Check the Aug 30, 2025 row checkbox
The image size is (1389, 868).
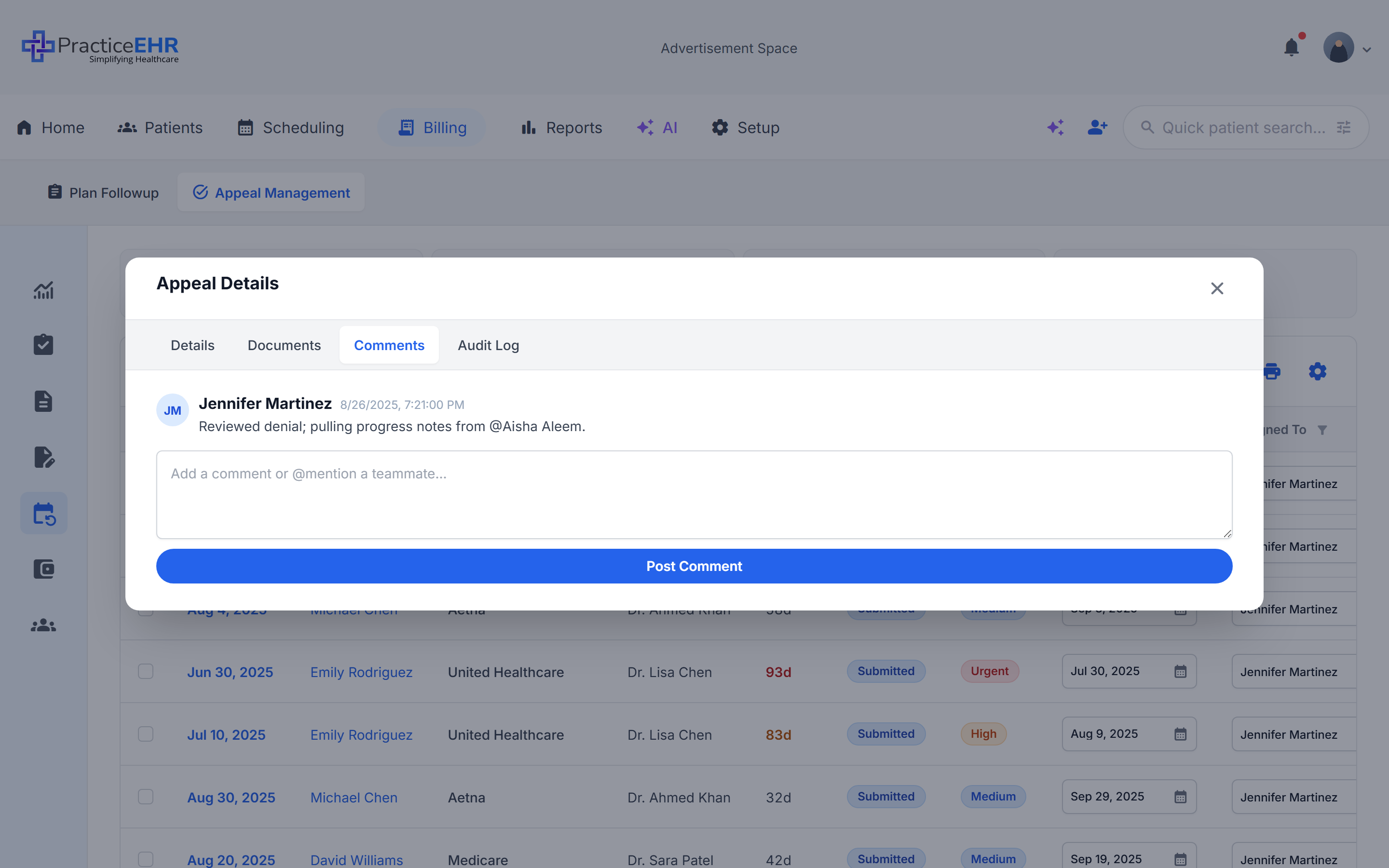[x=146, y=797]
